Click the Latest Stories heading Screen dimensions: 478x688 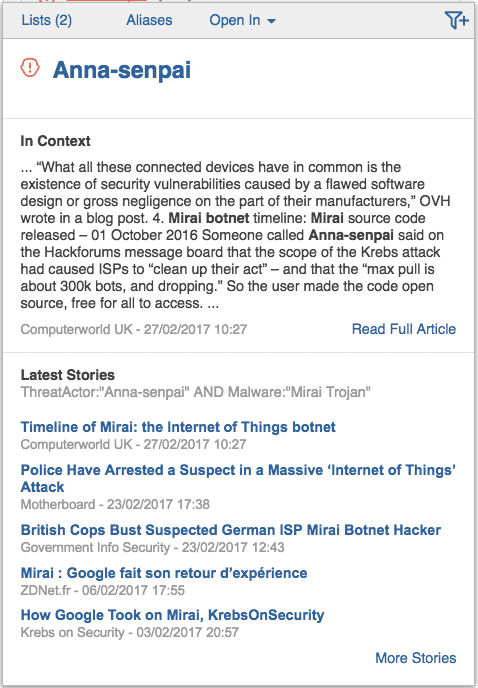(68, 375)
